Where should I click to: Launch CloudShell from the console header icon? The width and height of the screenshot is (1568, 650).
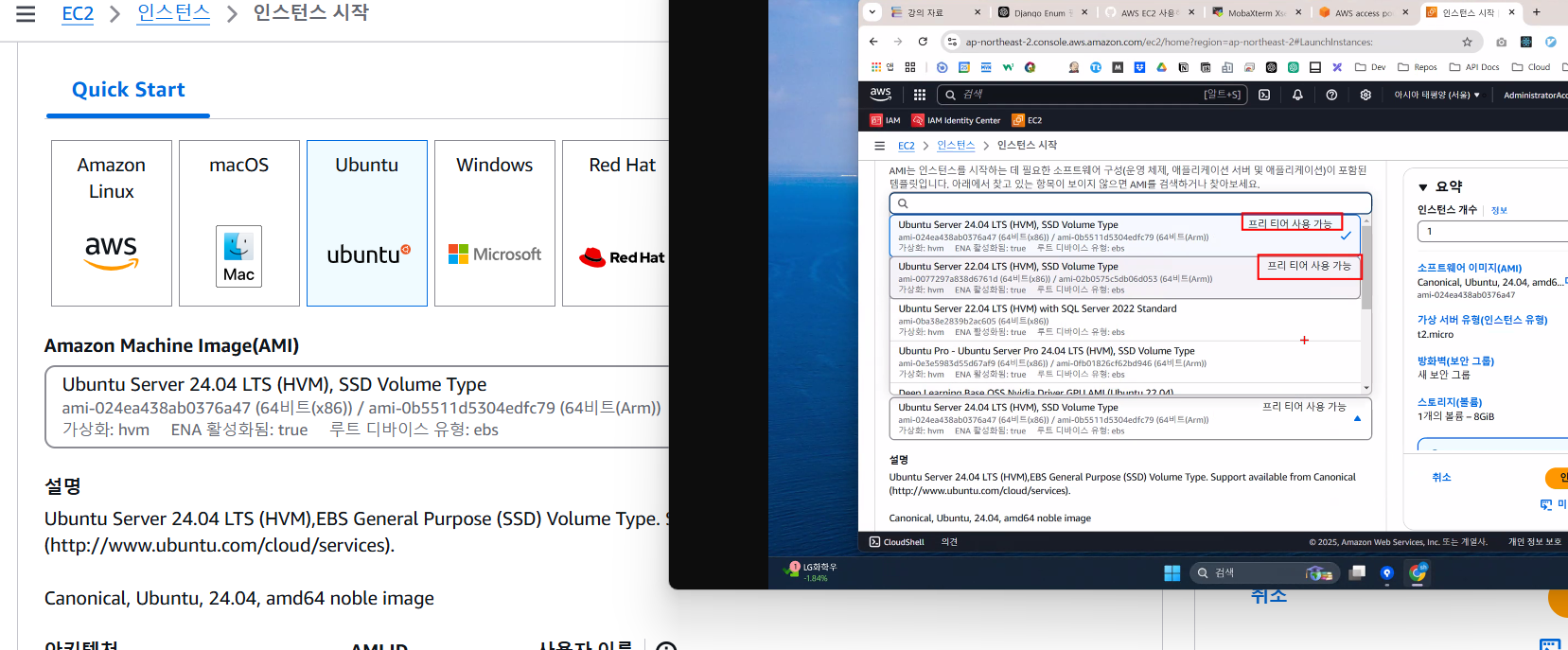coord(1264,95)
